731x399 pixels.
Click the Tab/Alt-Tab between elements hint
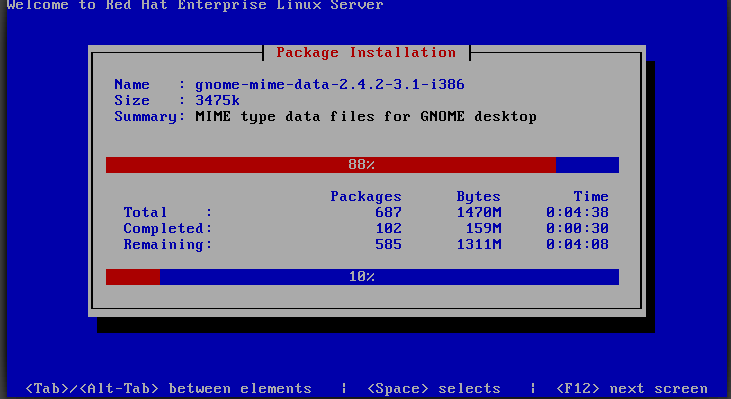pyautogui.click(x=168, y=389)
